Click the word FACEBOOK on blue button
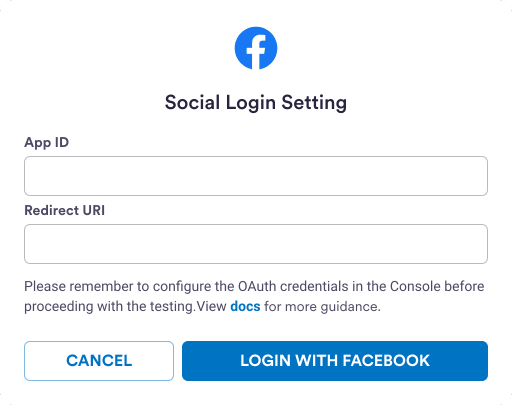Screen dimensions: 512x405 [x=386, y=361]
